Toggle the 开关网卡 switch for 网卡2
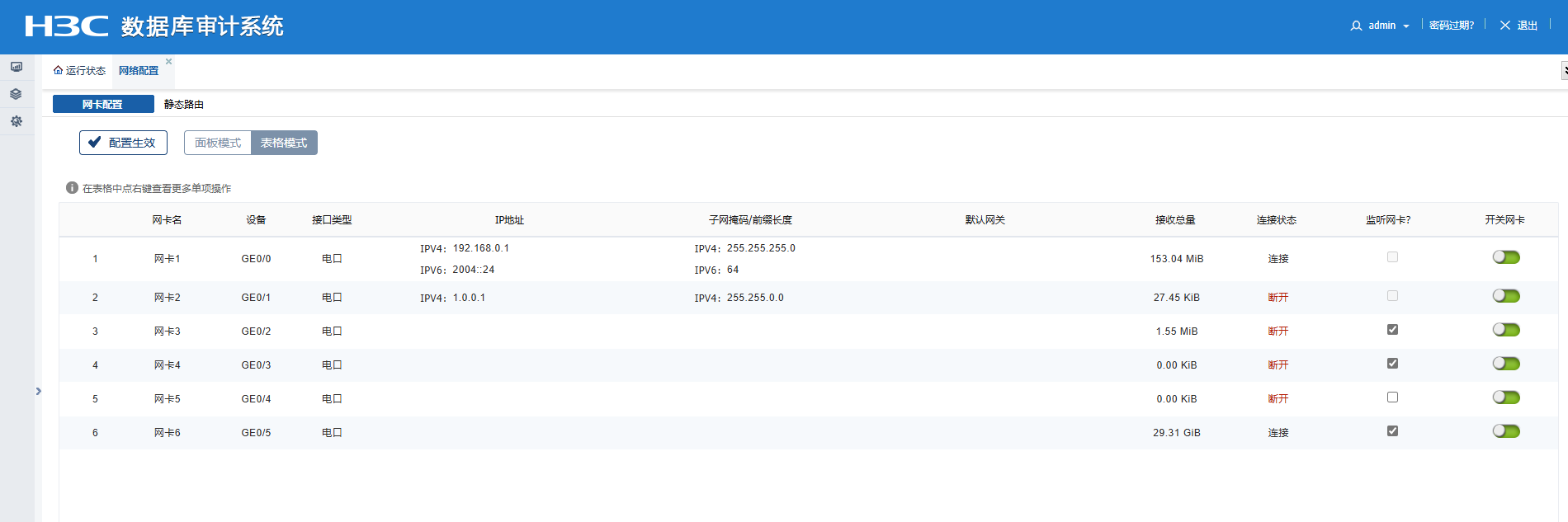 1506,296
